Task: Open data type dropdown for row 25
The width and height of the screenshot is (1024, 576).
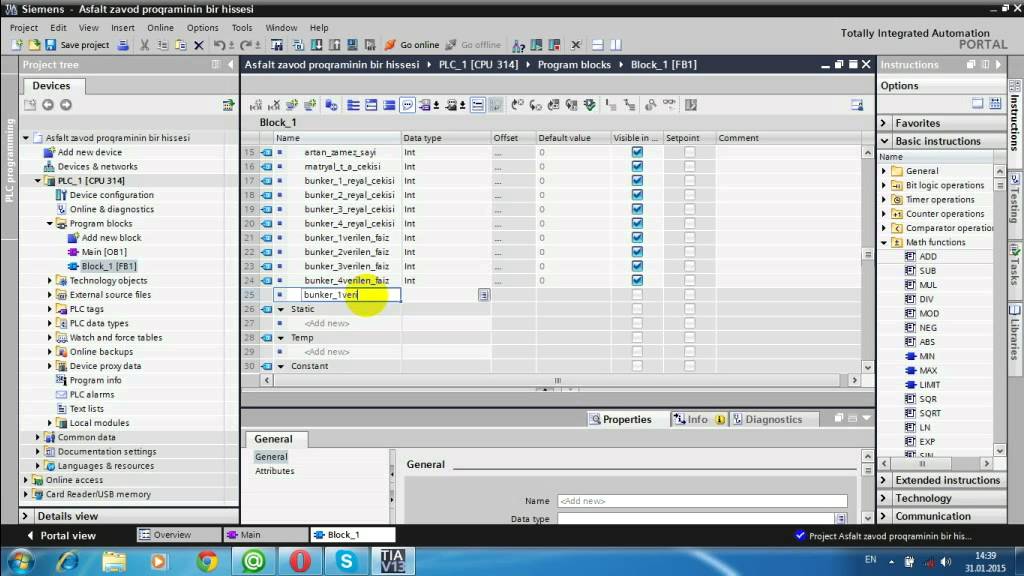Action: point(484,295)
